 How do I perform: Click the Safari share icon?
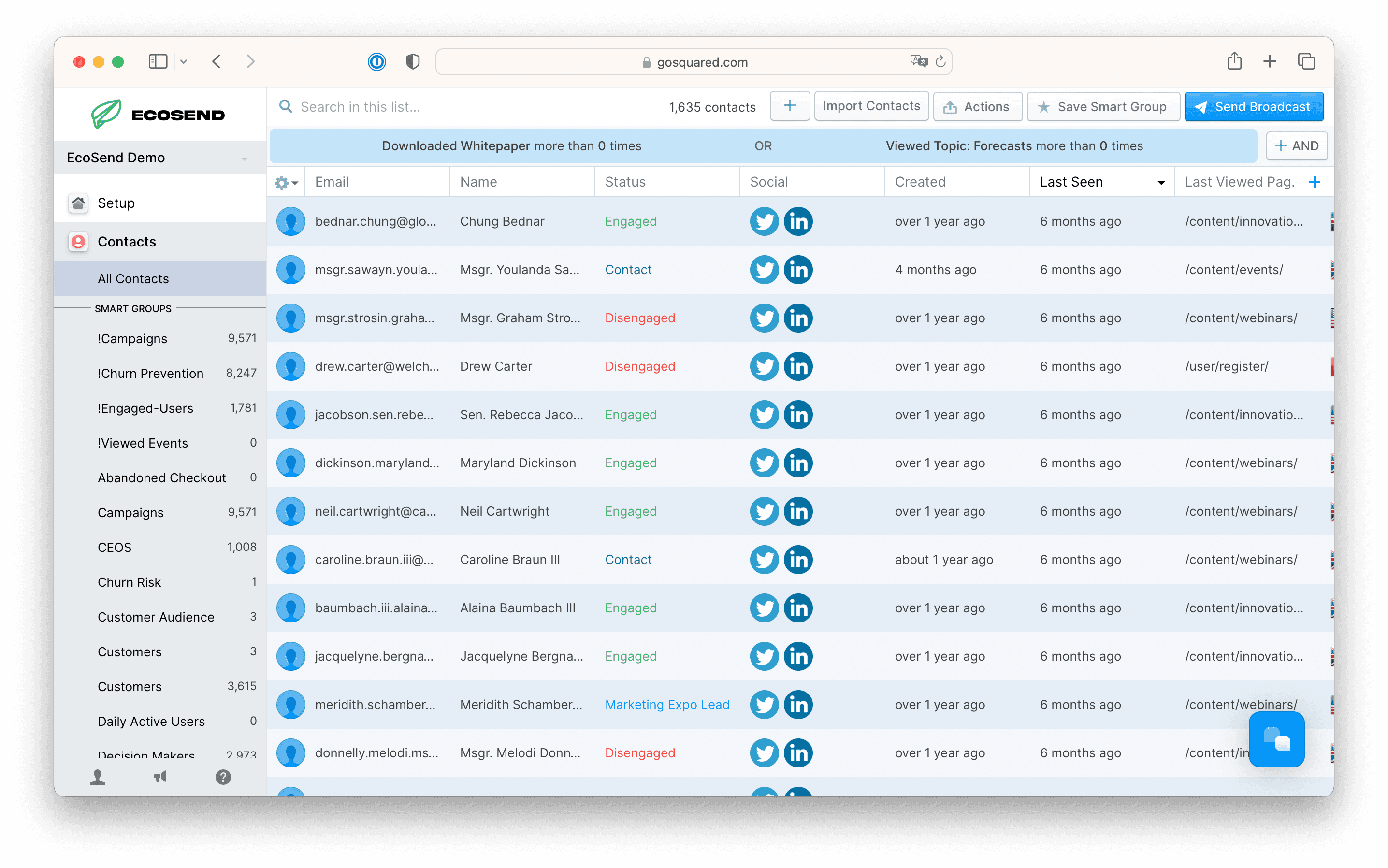1234,61
